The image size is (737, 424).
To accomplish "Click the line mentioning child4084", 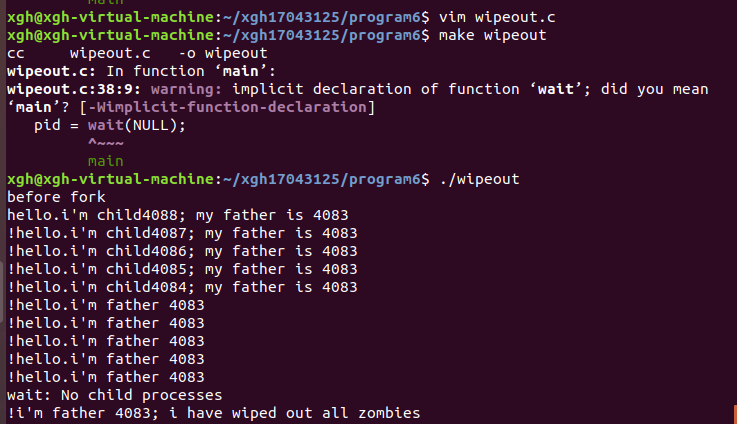I will [182, 287].
